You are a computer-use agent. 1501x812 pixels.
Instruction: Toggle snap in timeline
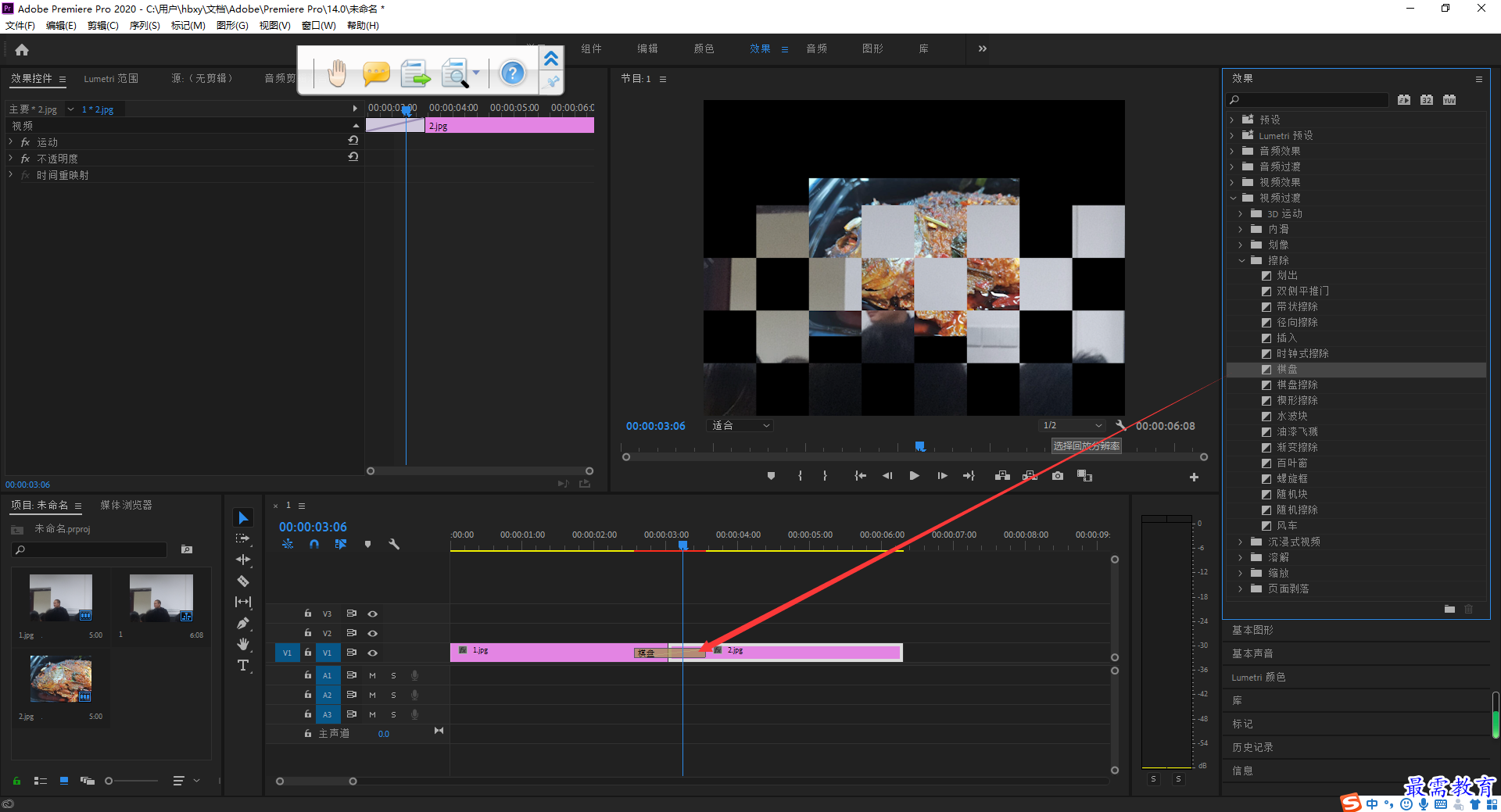[x=313, y=544]
